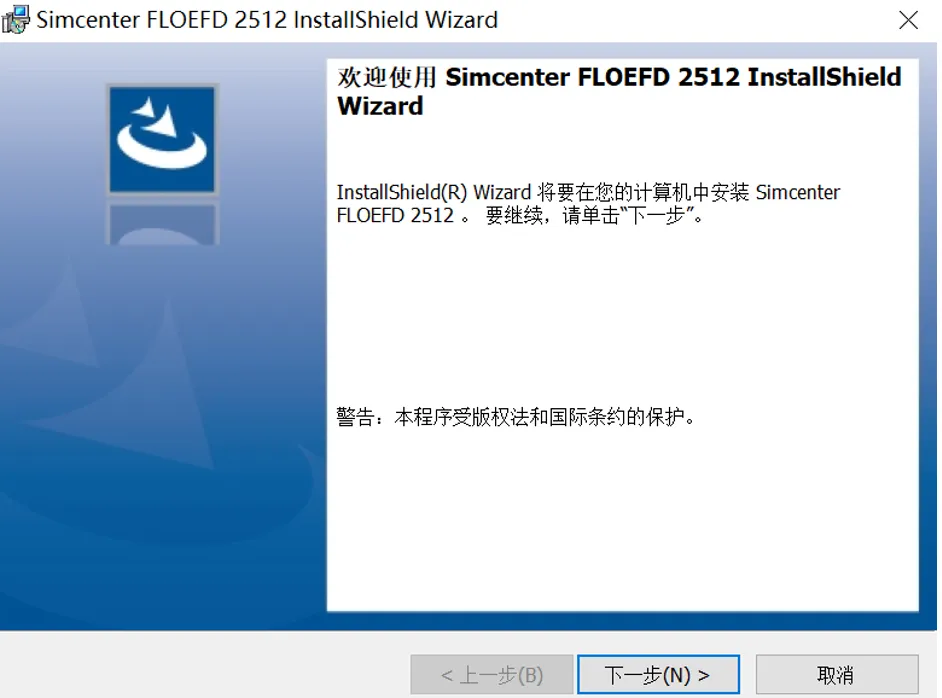The height and width of the screenshot is (698, 942).
Task: Click the empty gray bar left of 上一步
Action: pyautogui.click(x=204, y=667)
